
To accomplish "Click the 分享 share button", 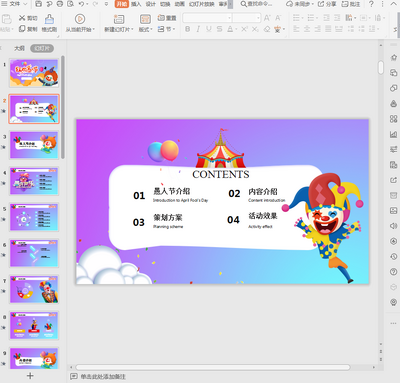I will point(327,4).
